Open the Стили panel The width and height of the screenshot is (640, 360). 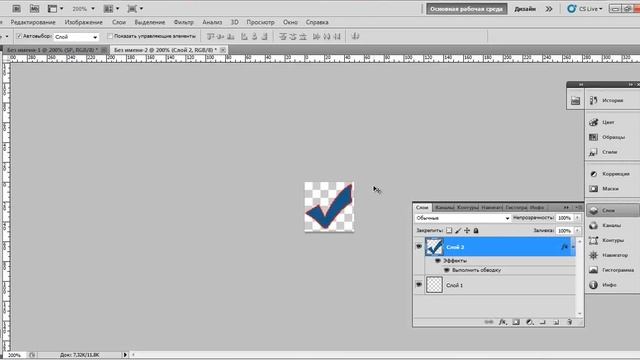(x=611, y=152)
